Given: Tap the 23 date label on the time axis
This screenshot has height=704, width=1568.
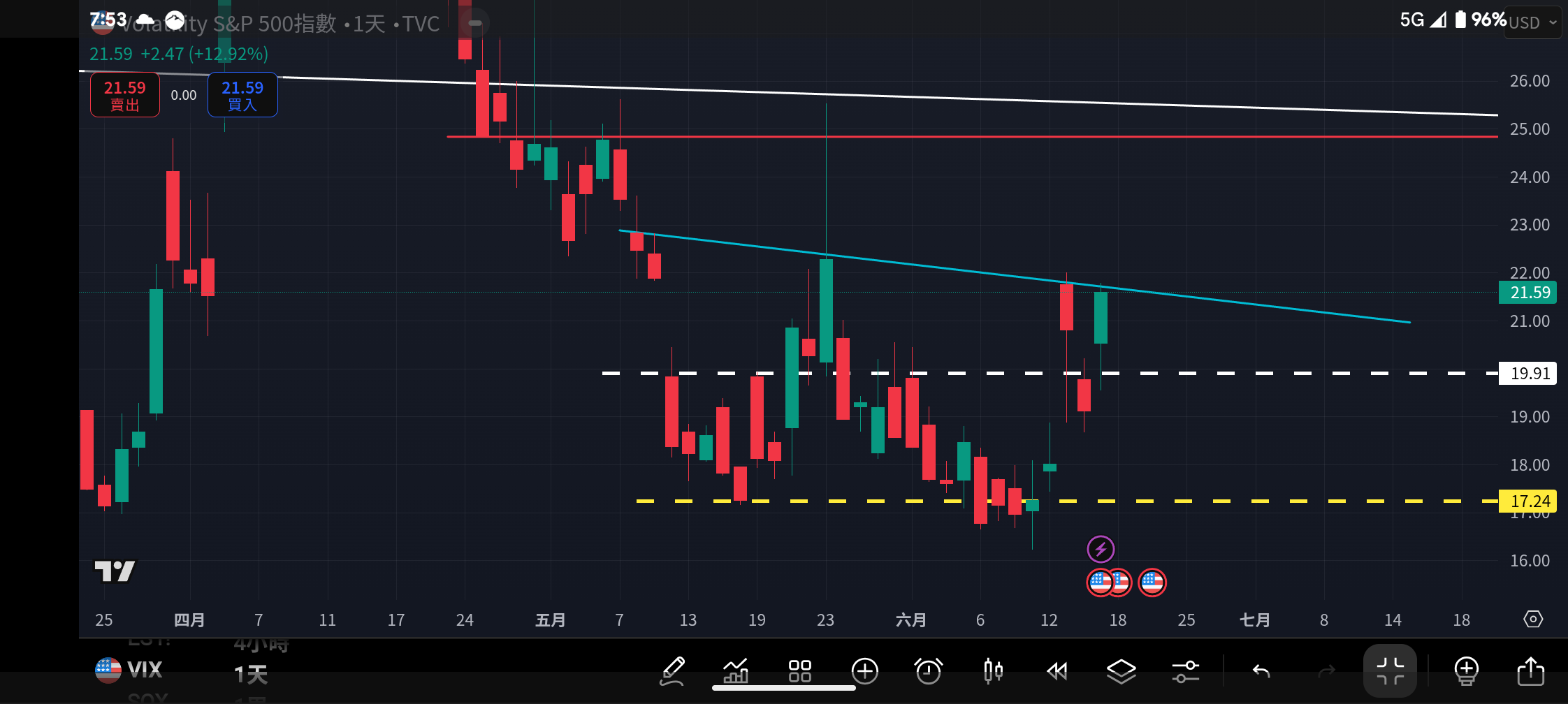Looking at the screenshot, I should [x=825, y=619].
